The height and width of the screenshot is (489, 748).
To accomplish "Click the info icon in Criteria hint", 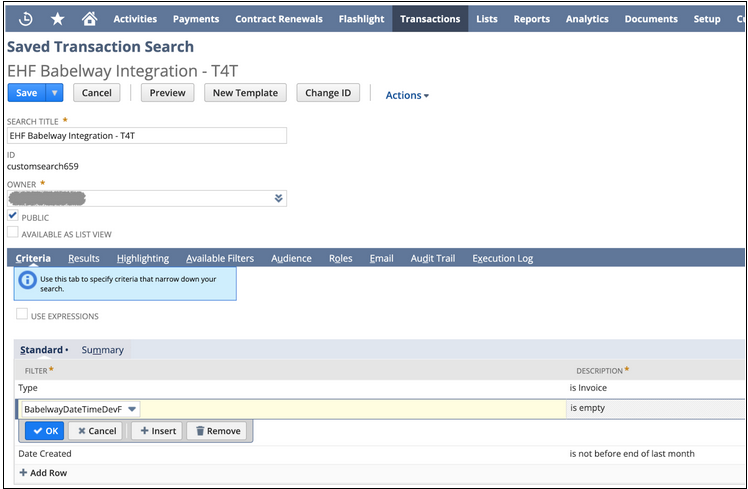I will pyautogui.click(x=27, y=280).
